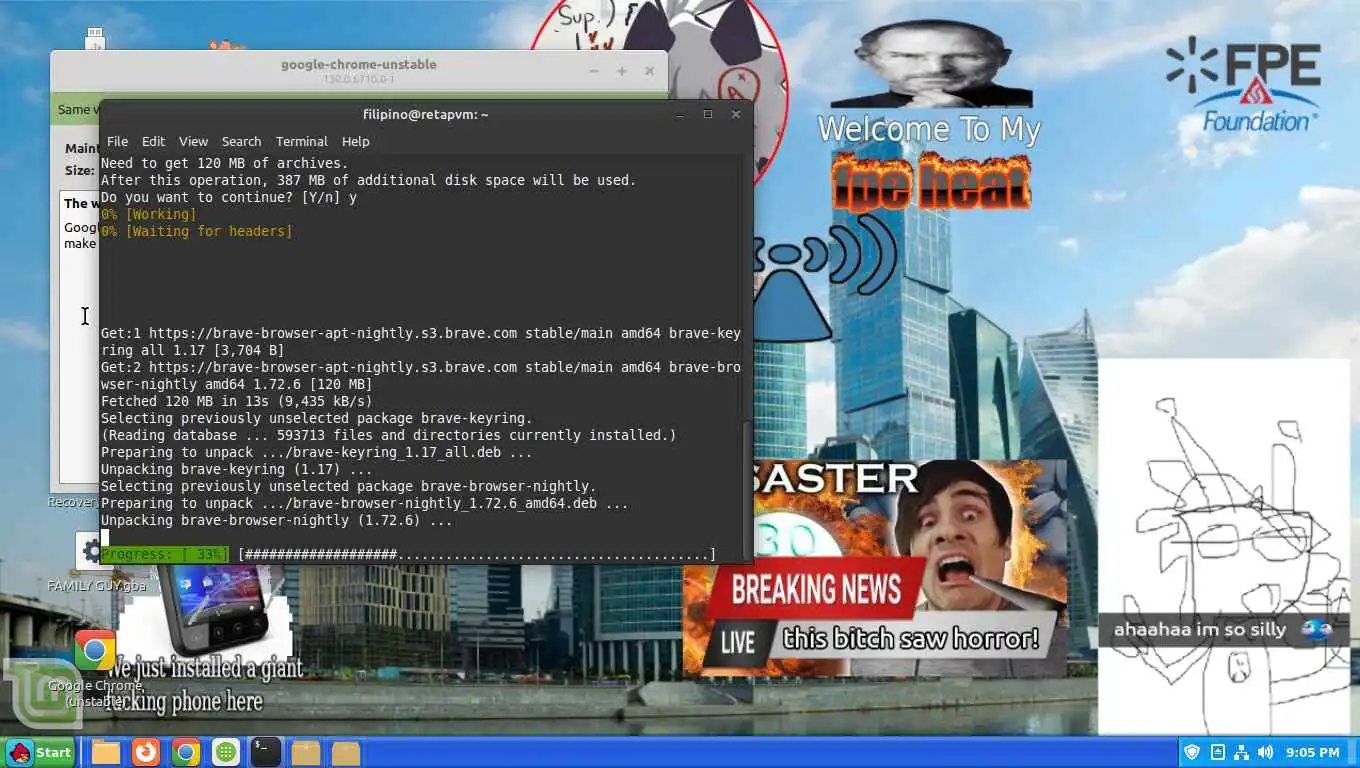Click the 'After this operation, 387 MB' line
The width and height of the screenshot is (1360, 768).
pyautogui.click(x=369, y=180)
